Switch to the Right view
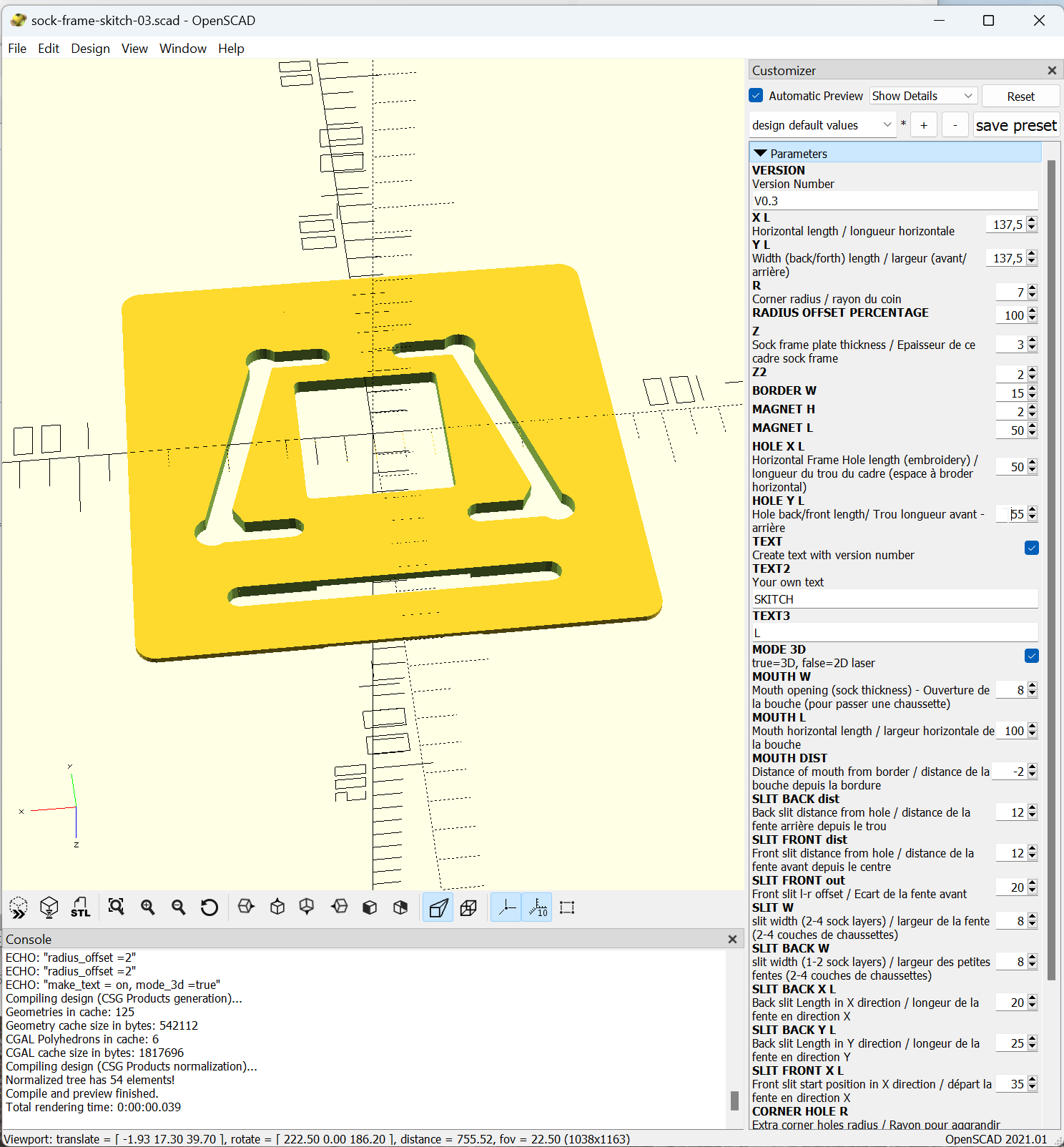 tap(246, 907)
